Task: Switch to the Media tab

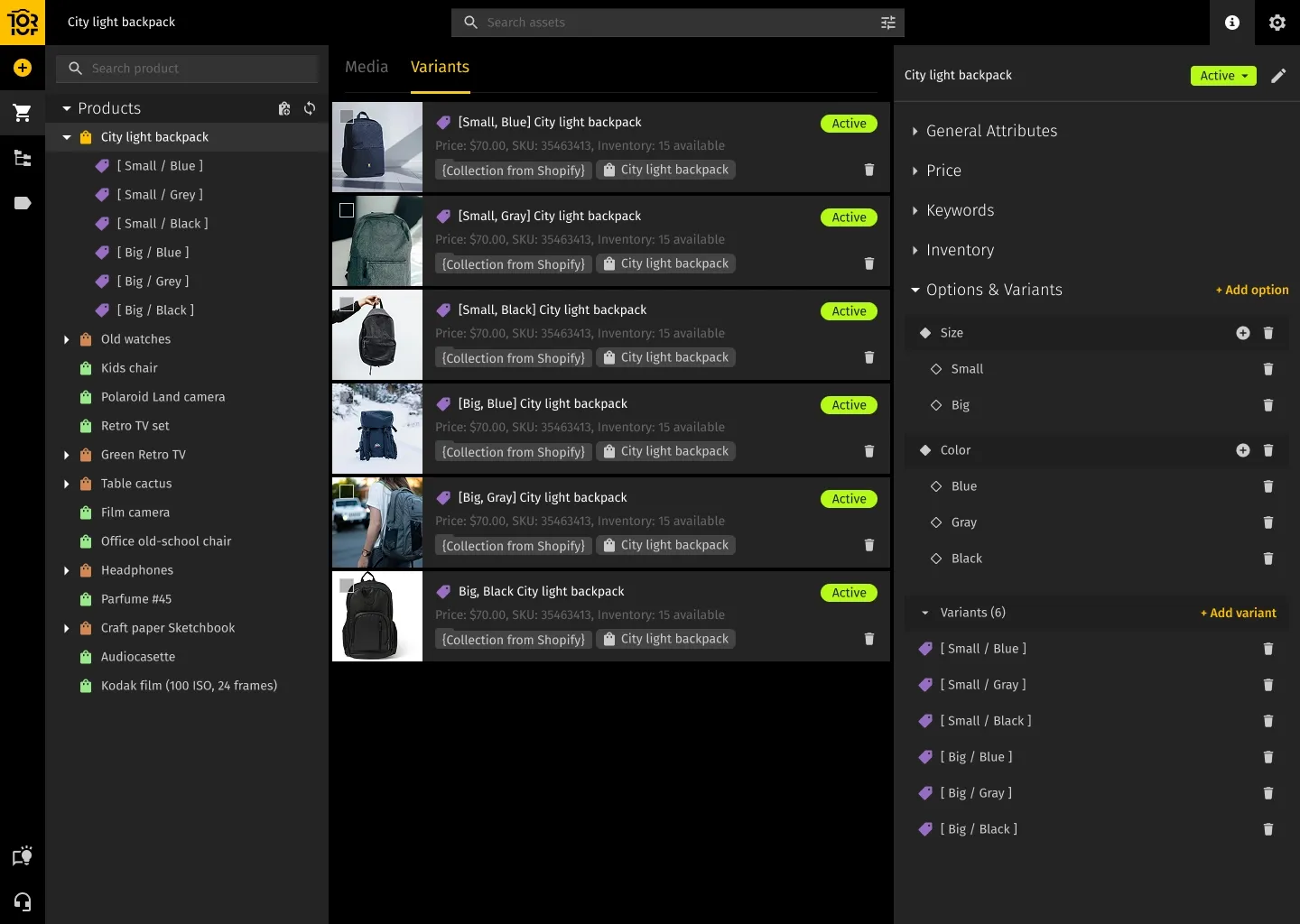Action: (x=367, y=67)
